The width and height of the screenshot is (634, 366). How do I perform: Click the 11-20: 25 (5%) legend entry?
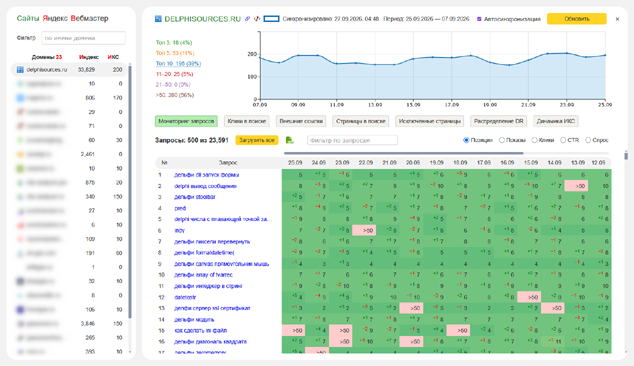pos(174,74)
